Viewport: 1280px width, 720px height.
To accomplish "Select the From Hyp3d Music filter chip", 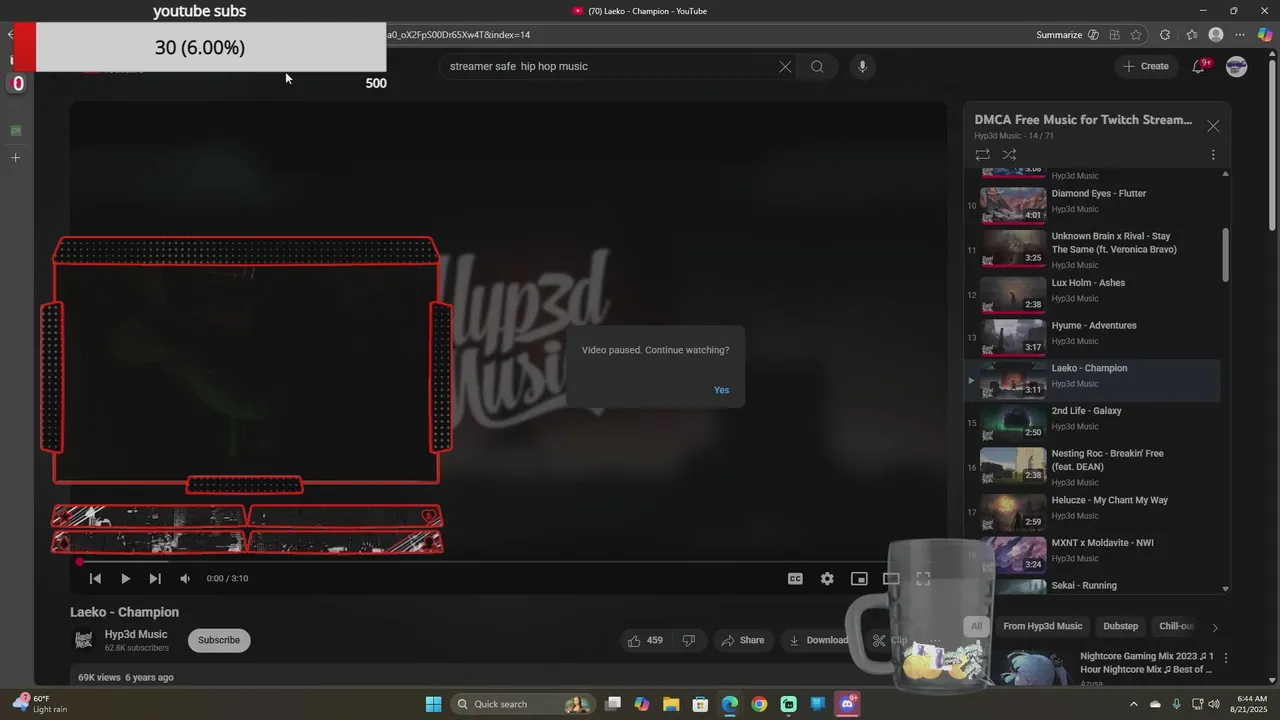I will tap(1042, 626).
